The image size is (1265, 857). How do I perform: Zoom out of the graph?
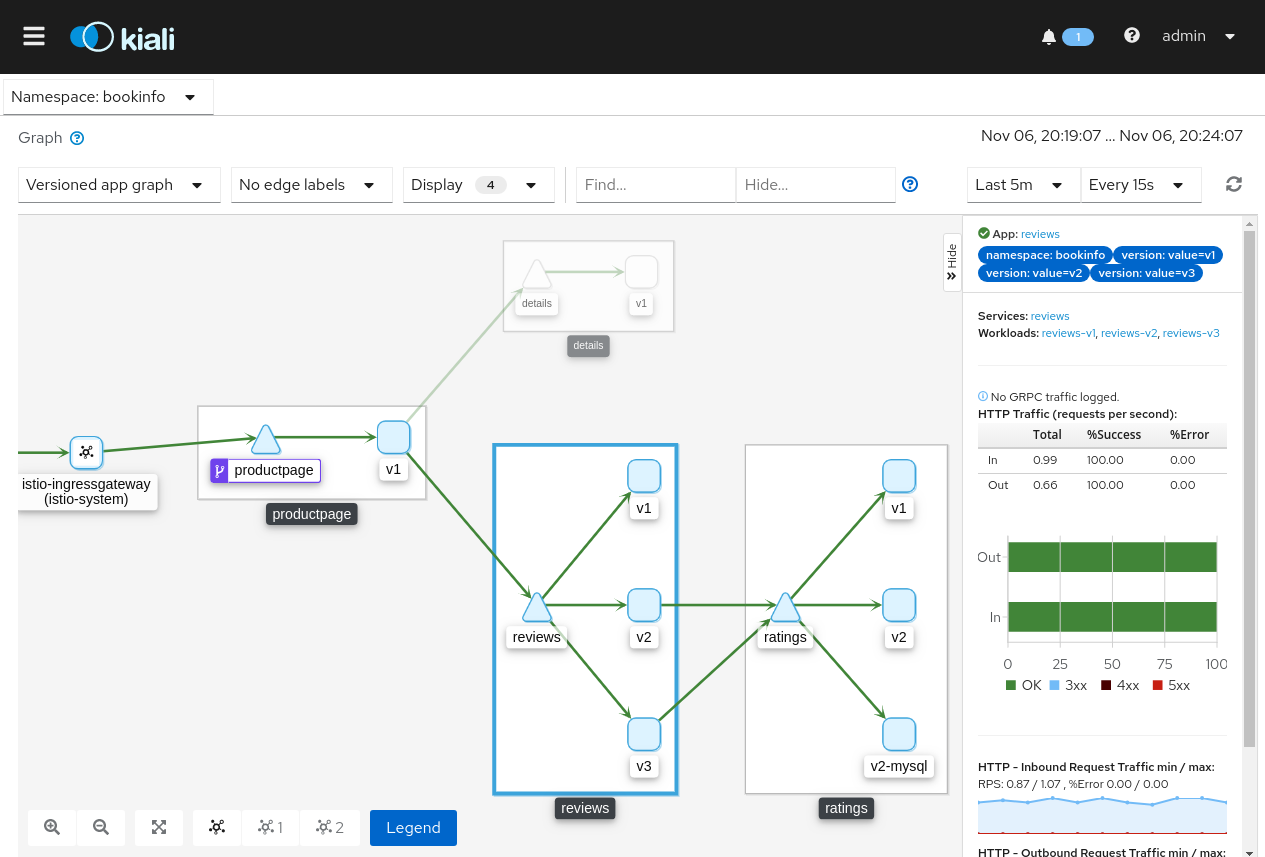point(101,827)
